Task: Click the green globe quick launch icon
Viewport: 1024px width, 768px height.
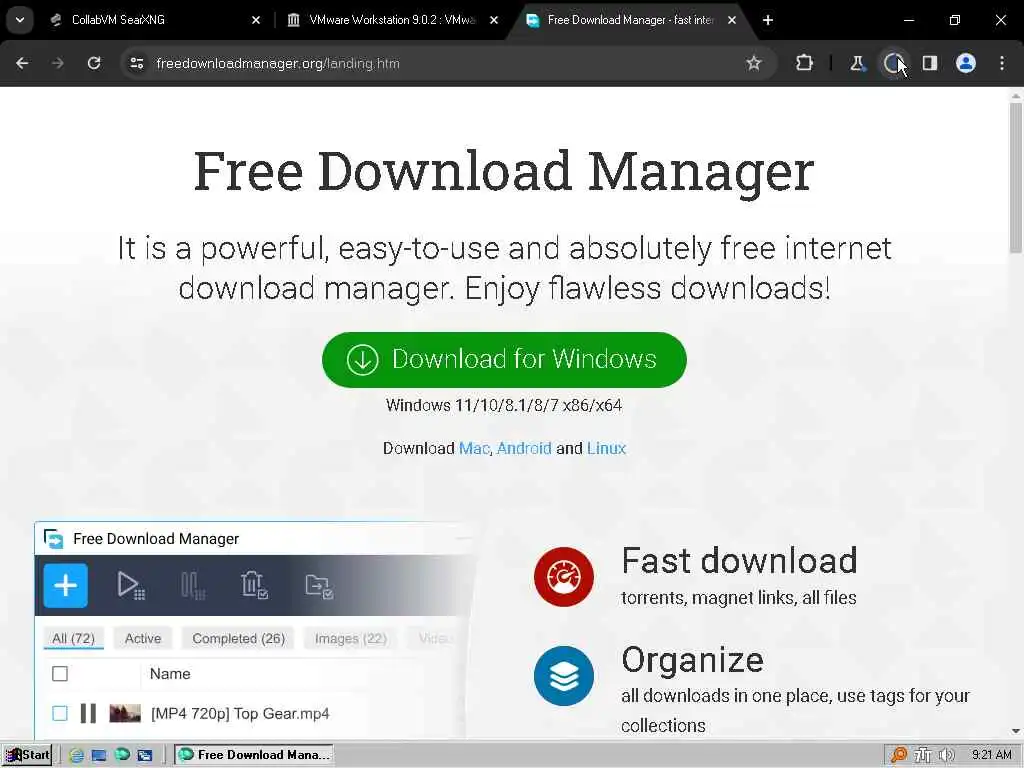Action: [x=122, y=755]
